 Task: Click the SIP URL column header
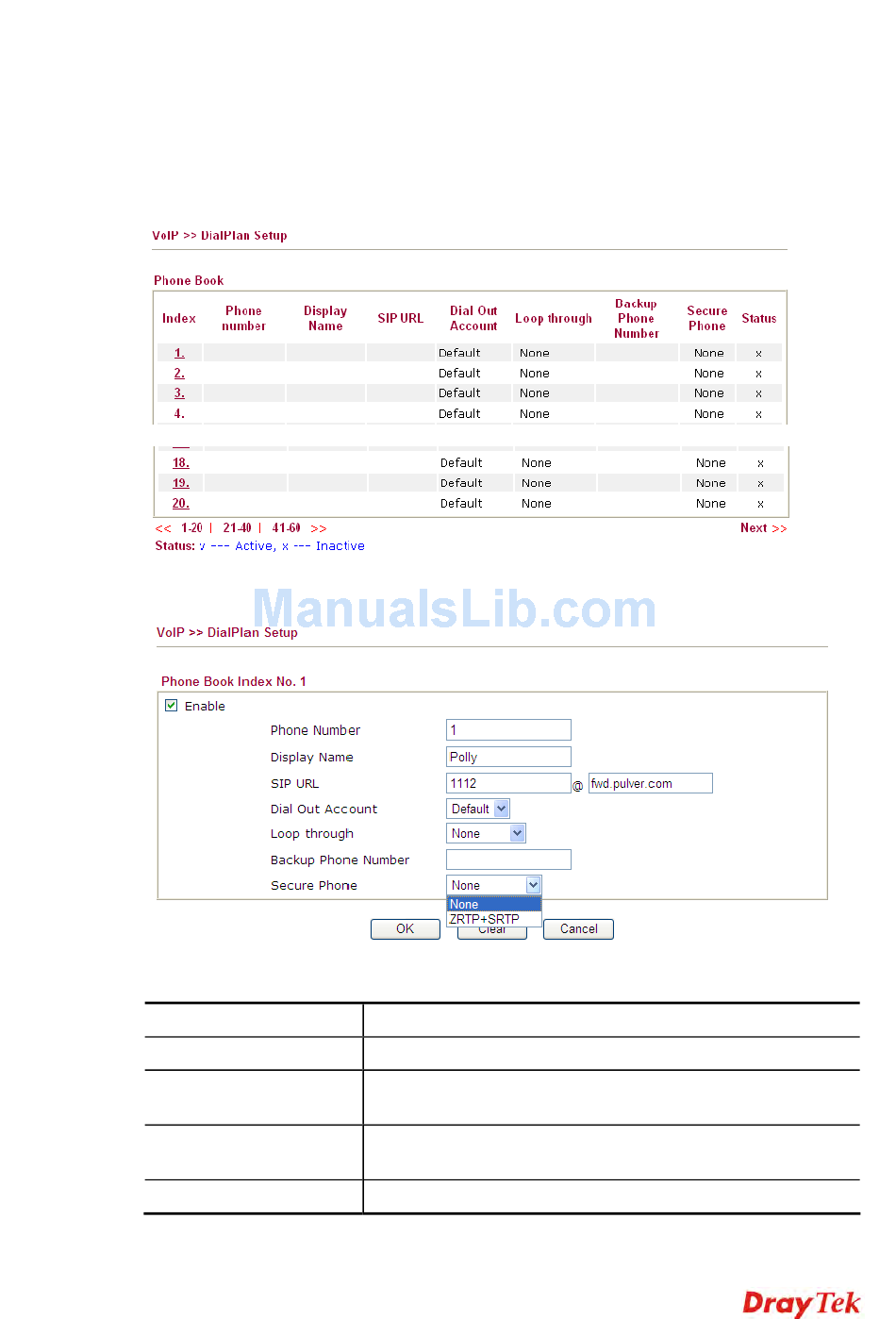click(x=401, y=319)
